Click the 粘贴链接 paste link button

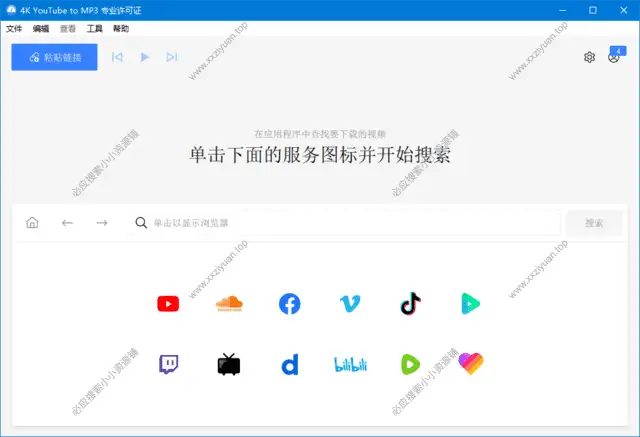click(54, 57)
